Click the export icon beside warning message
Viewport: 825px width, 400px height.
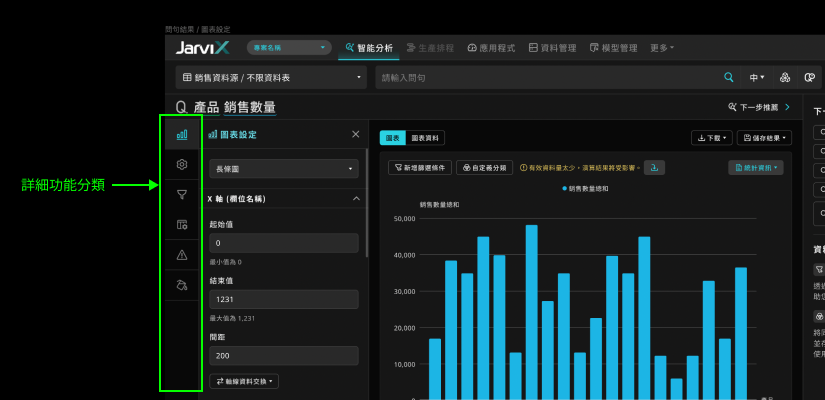pyautogui.click(x=654, y=168)
